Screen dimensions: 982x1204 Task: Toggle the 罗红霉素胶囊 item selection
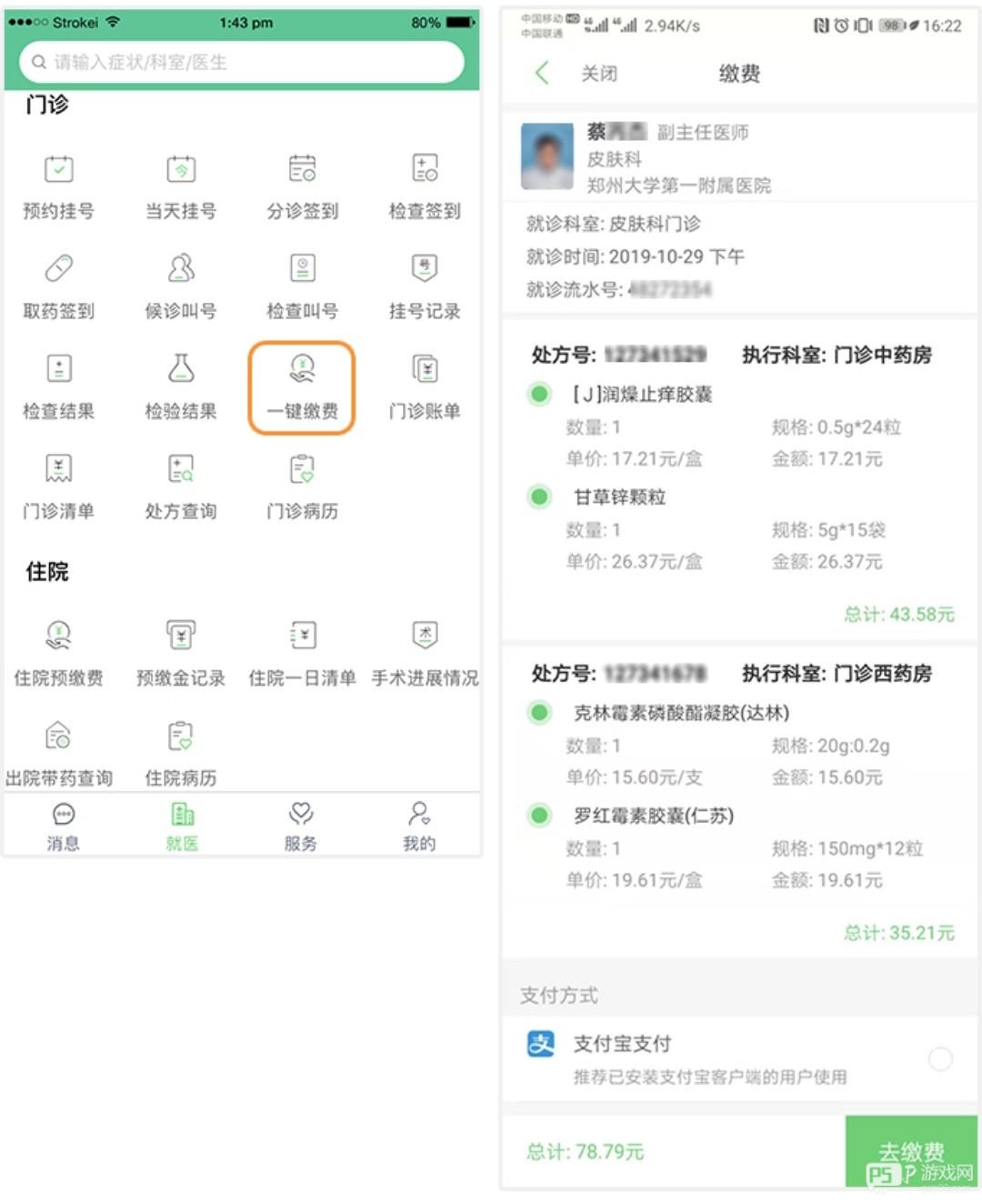[x=539, y=815]
